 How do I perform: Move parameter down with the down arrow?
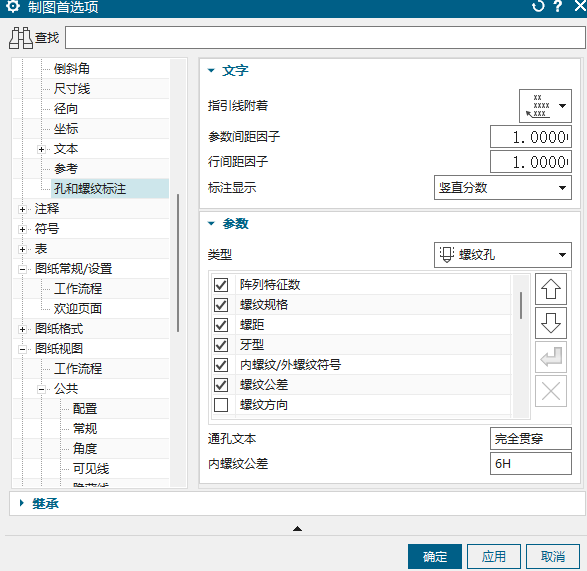click(x=551, y=323)
